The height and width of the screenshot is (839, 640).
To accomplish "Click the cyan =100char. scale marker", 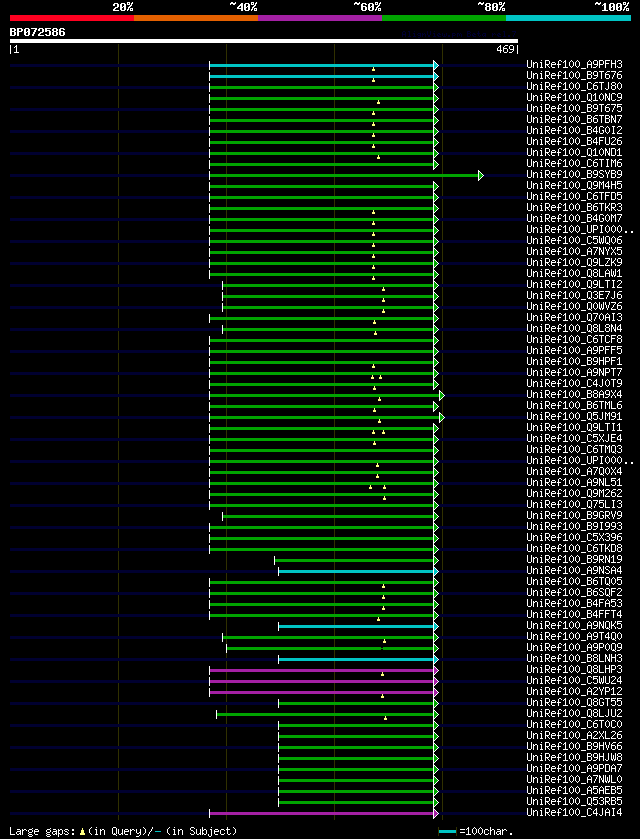I will point(447,832).
